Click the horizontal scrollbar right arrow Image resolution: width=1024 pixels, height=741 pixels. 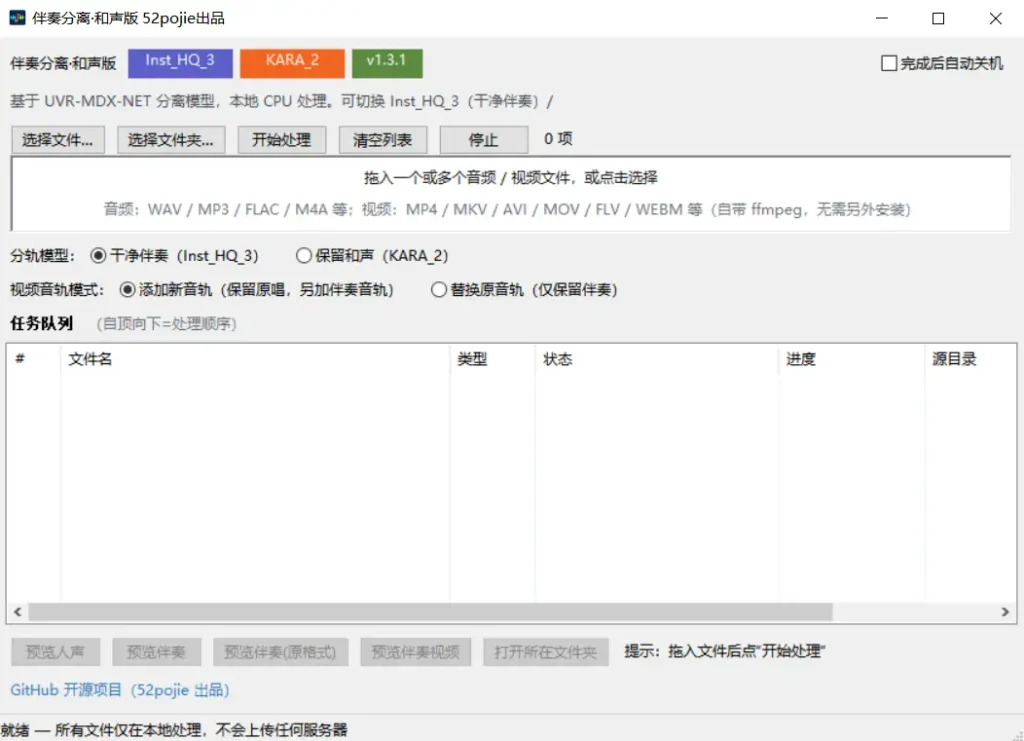click(x=1005, y=612)
